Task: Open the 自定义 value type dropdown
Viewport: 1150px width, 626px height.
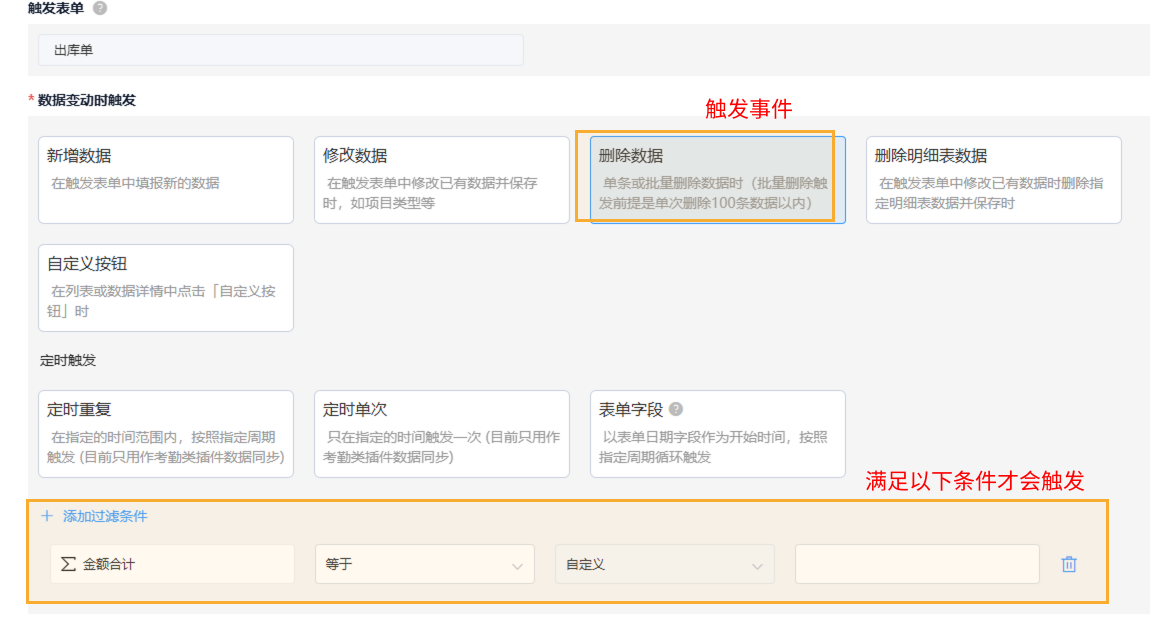Action: 664,564
